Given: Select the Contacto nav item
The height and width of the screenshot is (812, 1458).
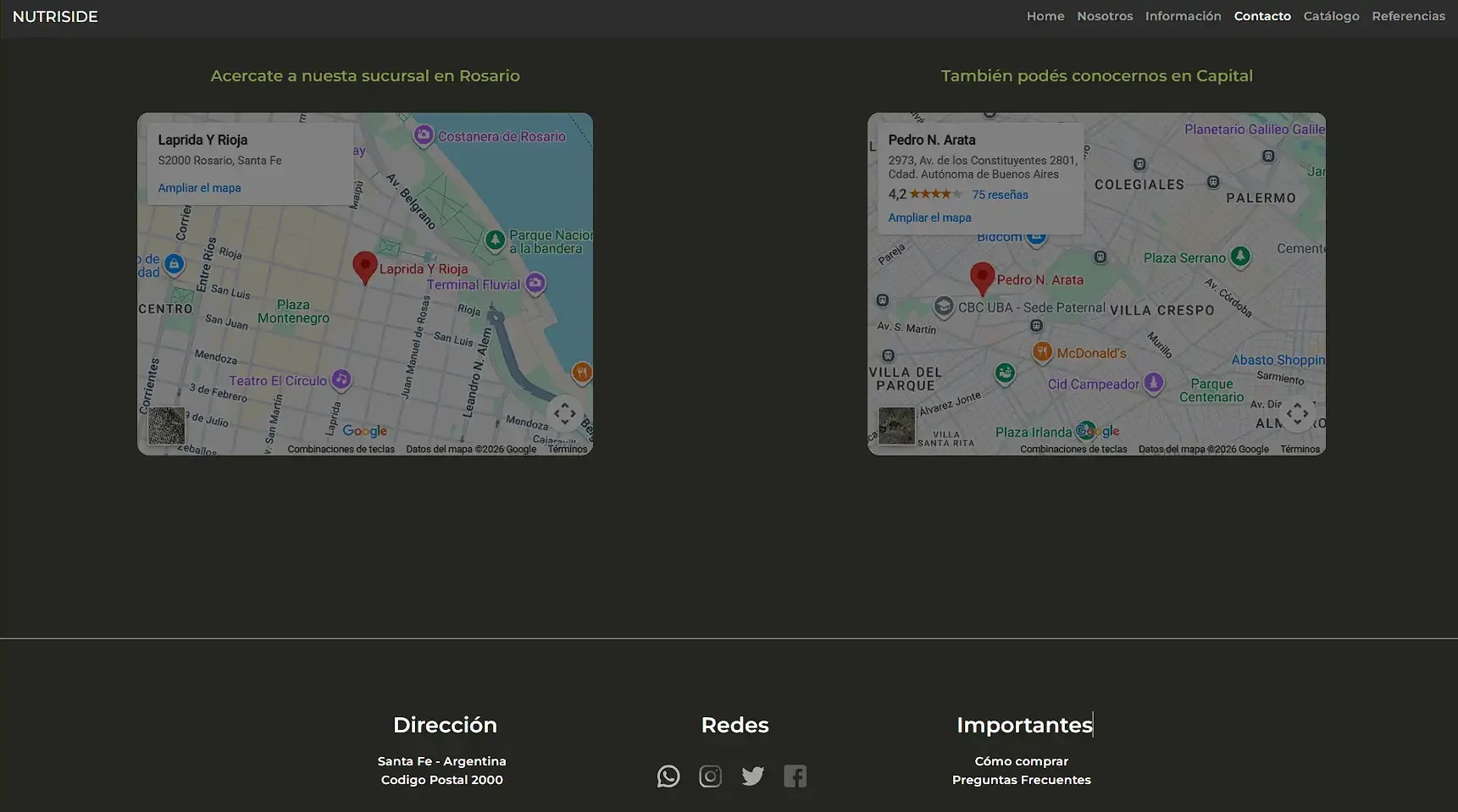Looking at the screenshot, I should click(x=1262, y=16).
